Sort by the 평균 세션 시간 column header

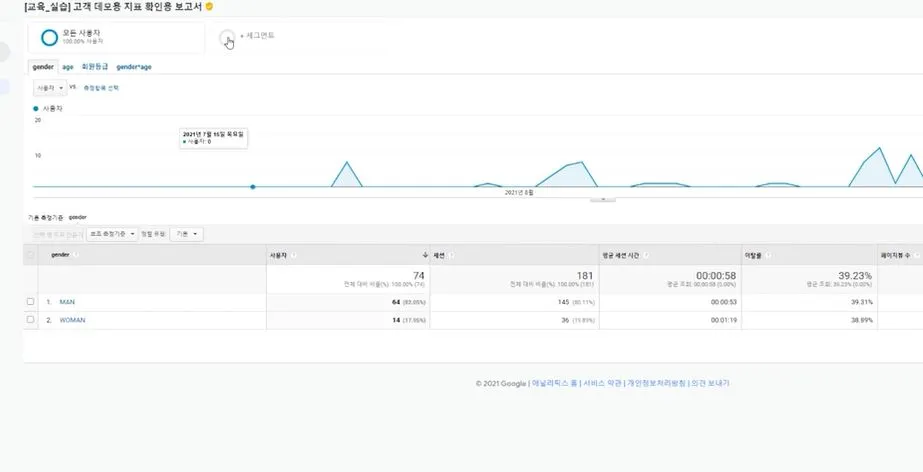620,255
